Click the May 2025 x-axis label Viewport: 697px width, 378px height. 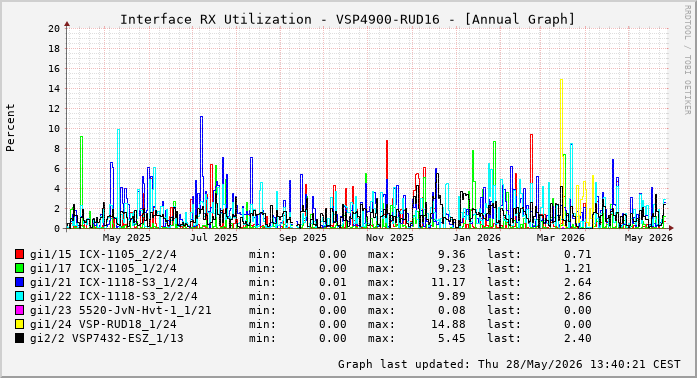pos(127,238)
